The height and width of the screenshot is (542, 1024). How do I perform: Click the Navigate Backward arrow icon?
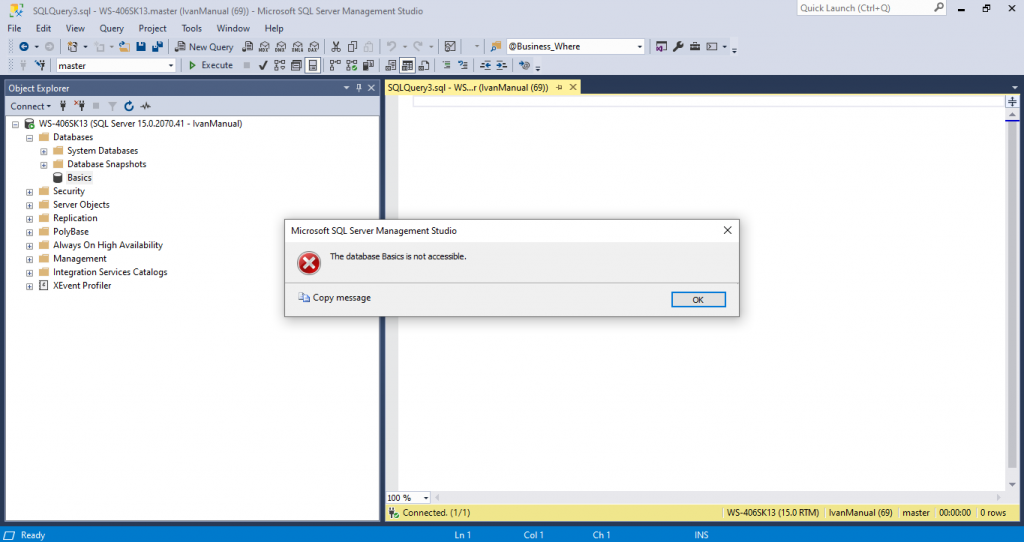(x=24, y=46)
